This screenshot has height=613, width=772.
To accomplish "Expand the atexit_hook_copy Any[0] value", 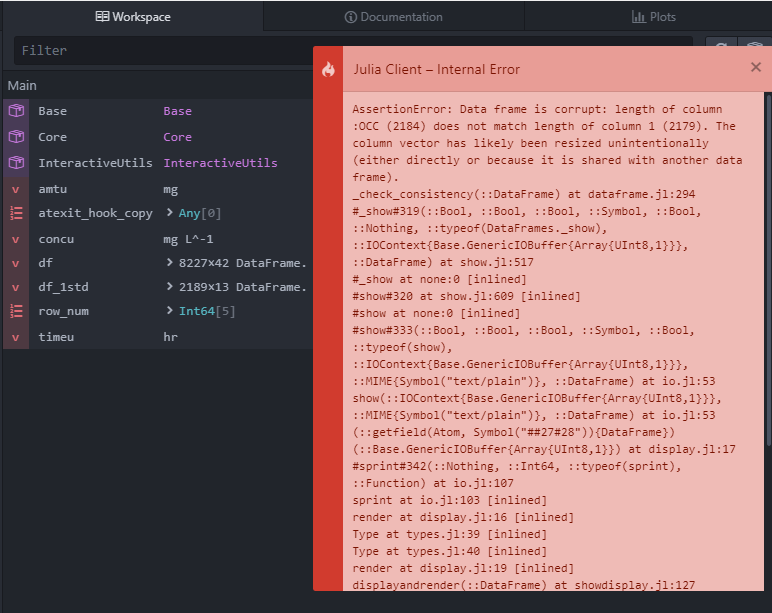I will (x=169, y=212).
